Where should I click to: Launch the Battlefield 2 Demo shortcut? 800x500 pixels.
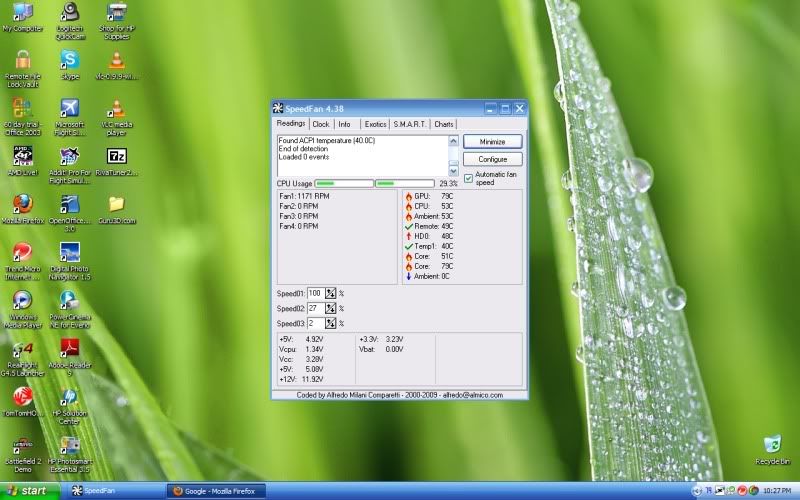pos(22,454)
